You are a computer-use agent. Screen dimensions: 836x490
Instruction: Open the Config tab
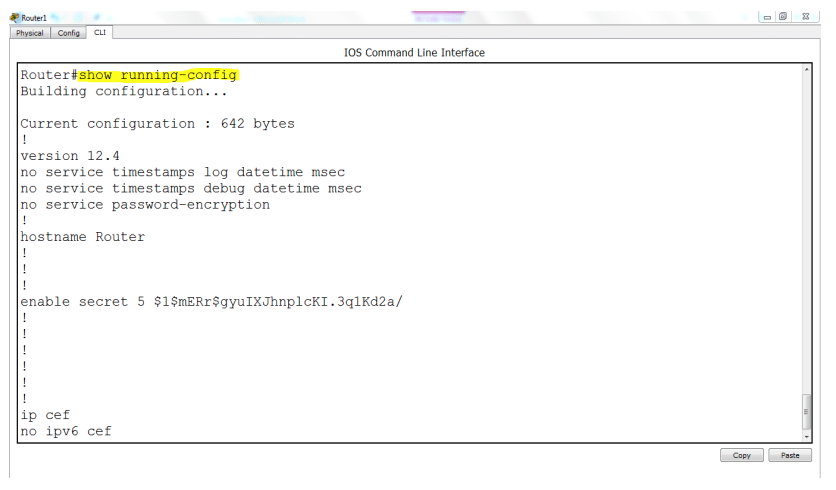pos(69,33)
